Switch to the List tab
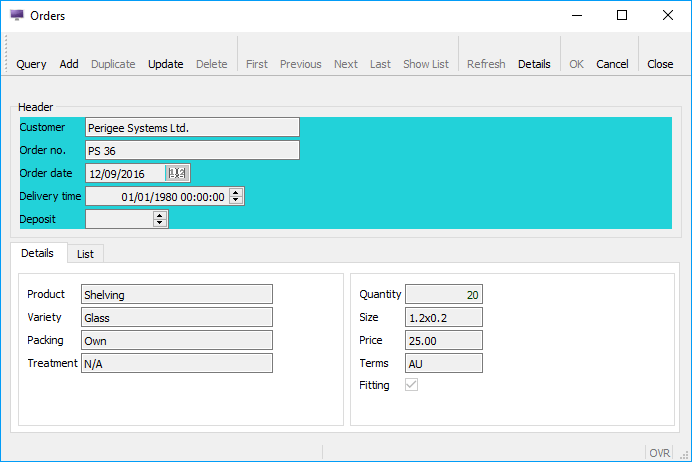692x462 pixels. (86, 254)
